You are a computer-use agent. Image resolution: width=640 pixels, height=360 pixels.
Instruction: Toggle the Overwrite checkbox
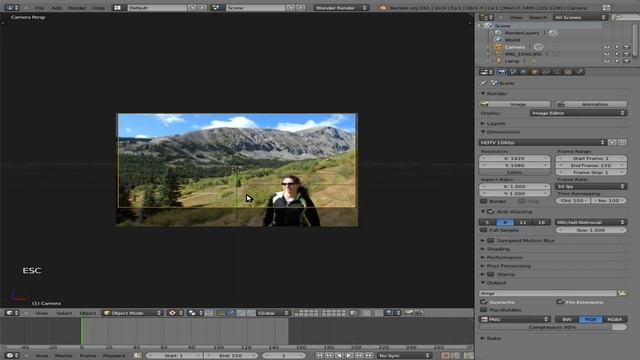[x=484, y=302]
